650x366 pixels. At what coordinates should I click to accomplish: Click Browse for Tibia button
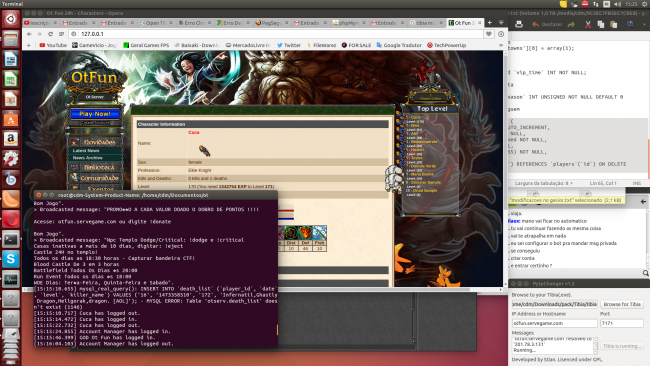point(622,304)
